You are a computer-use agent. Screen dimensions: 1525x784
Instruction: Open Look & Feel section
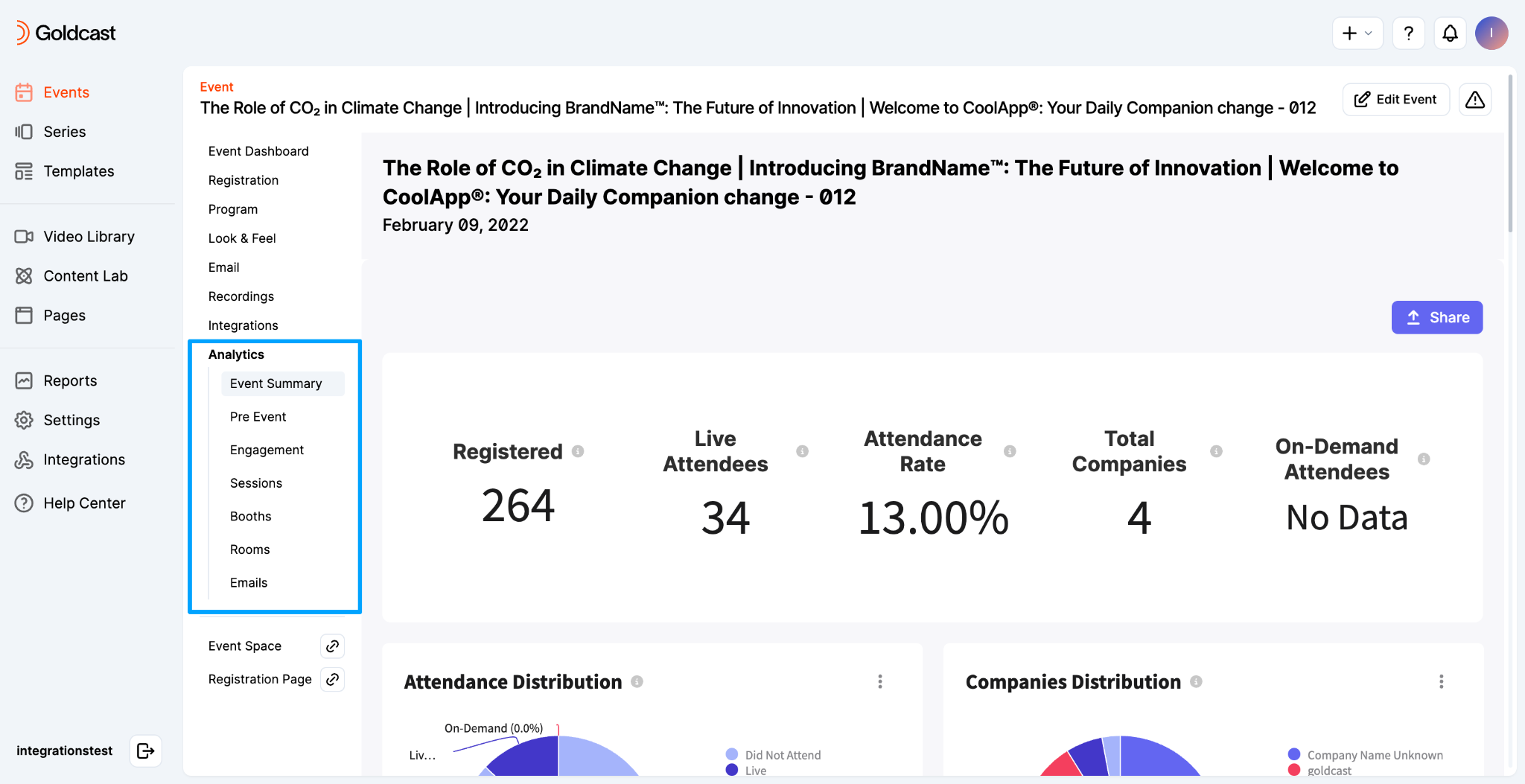242,238
